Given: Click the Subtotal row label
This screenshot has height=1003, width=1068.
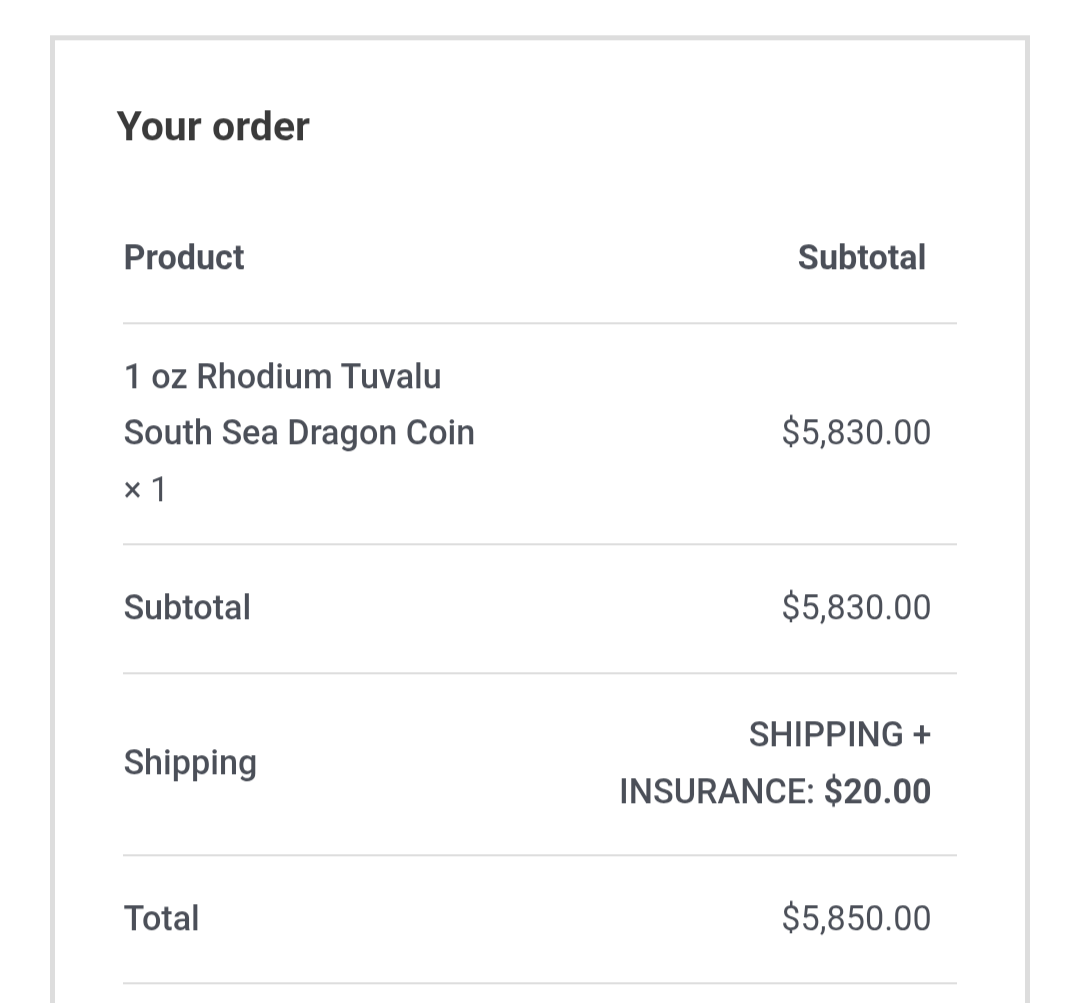Looking at the screenshot, I should click(187, 608).
